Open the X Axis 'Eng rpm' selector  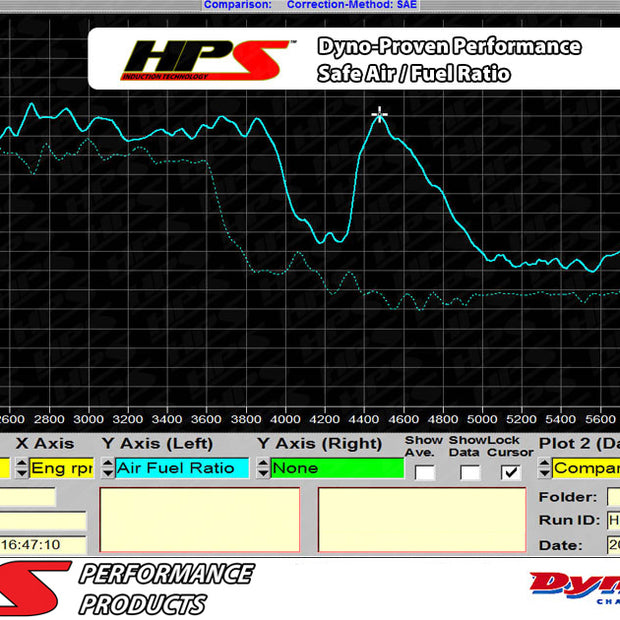point(62,468)
